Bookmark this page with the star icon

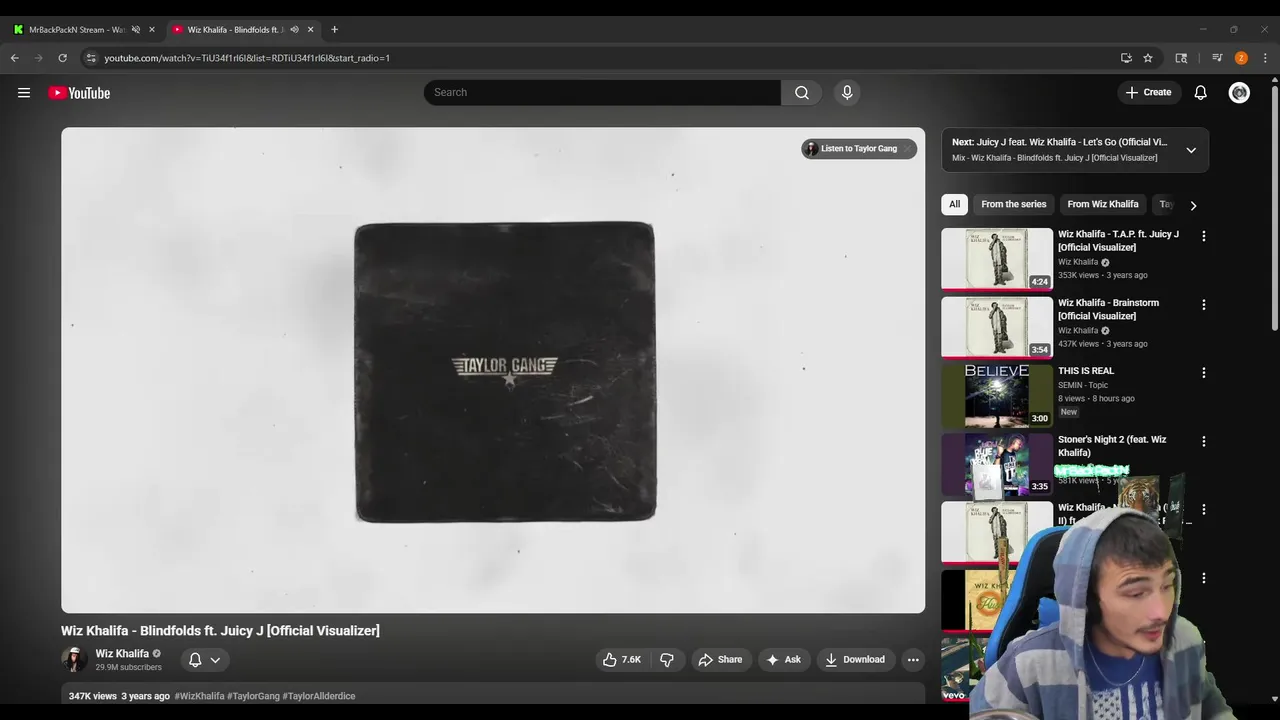click(1148, 58)
